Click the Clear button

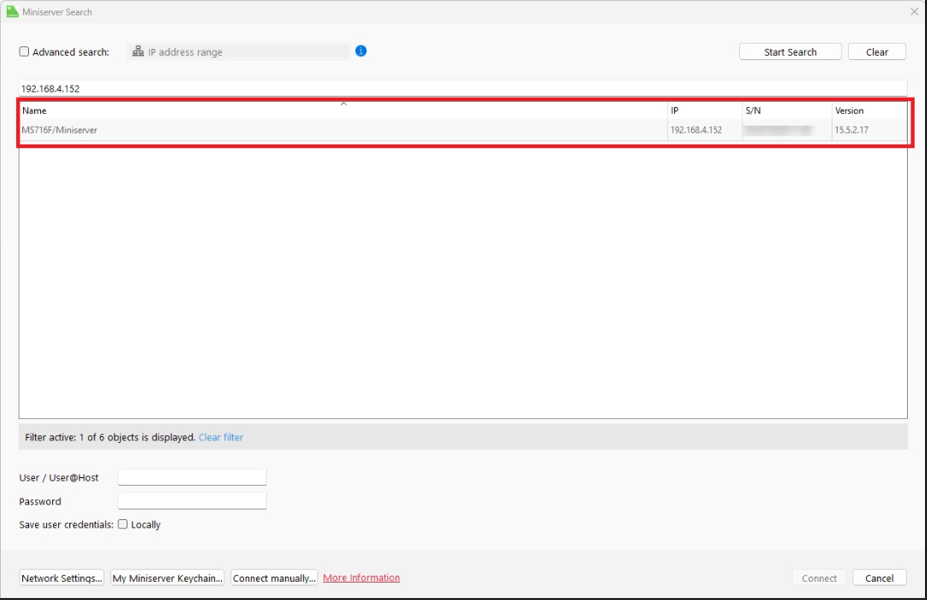876,52
